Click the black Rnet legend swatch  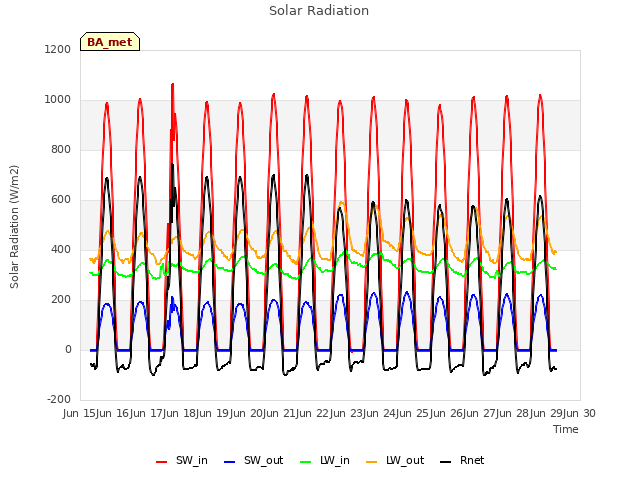[x=446, y=462]
